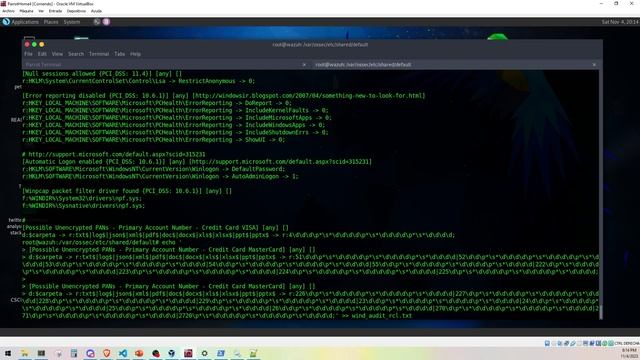640x360 pixels.
Task: Open the purple circular app in taskbar
Action: pos(90,353)
